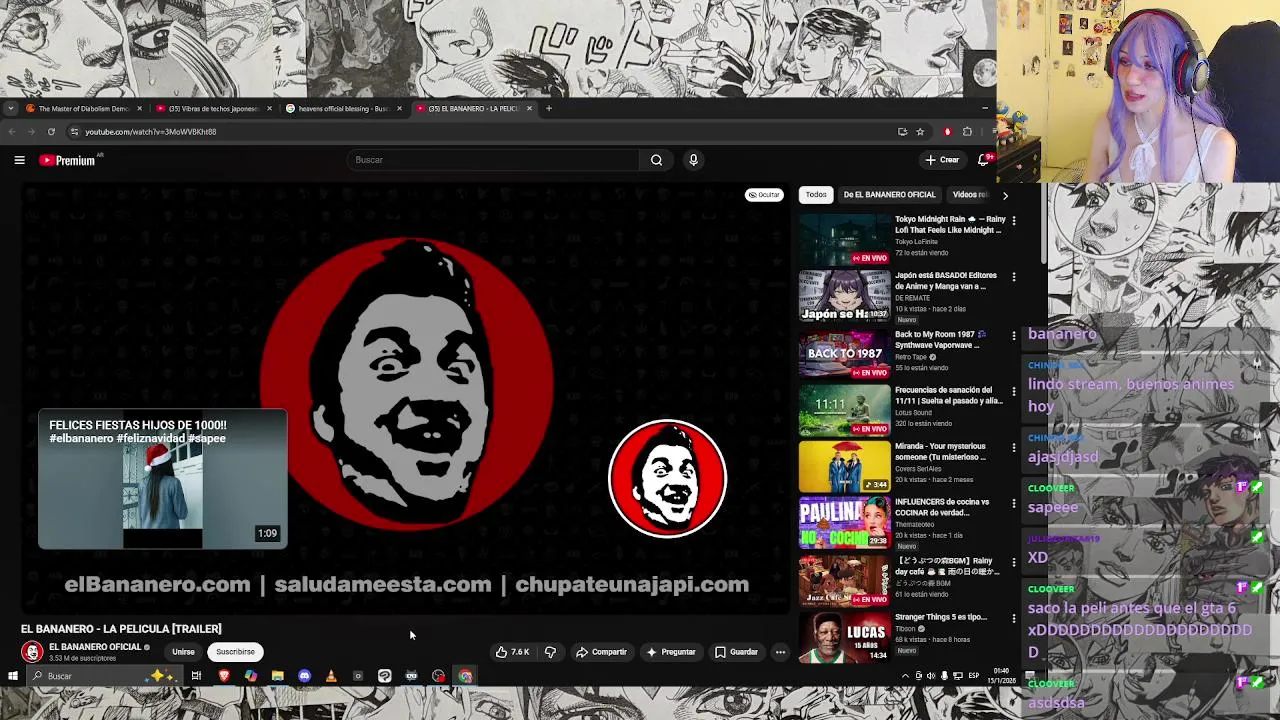Go back with the browser back arrow
This screenshot has width=1280, height=720.
[12, 132]
